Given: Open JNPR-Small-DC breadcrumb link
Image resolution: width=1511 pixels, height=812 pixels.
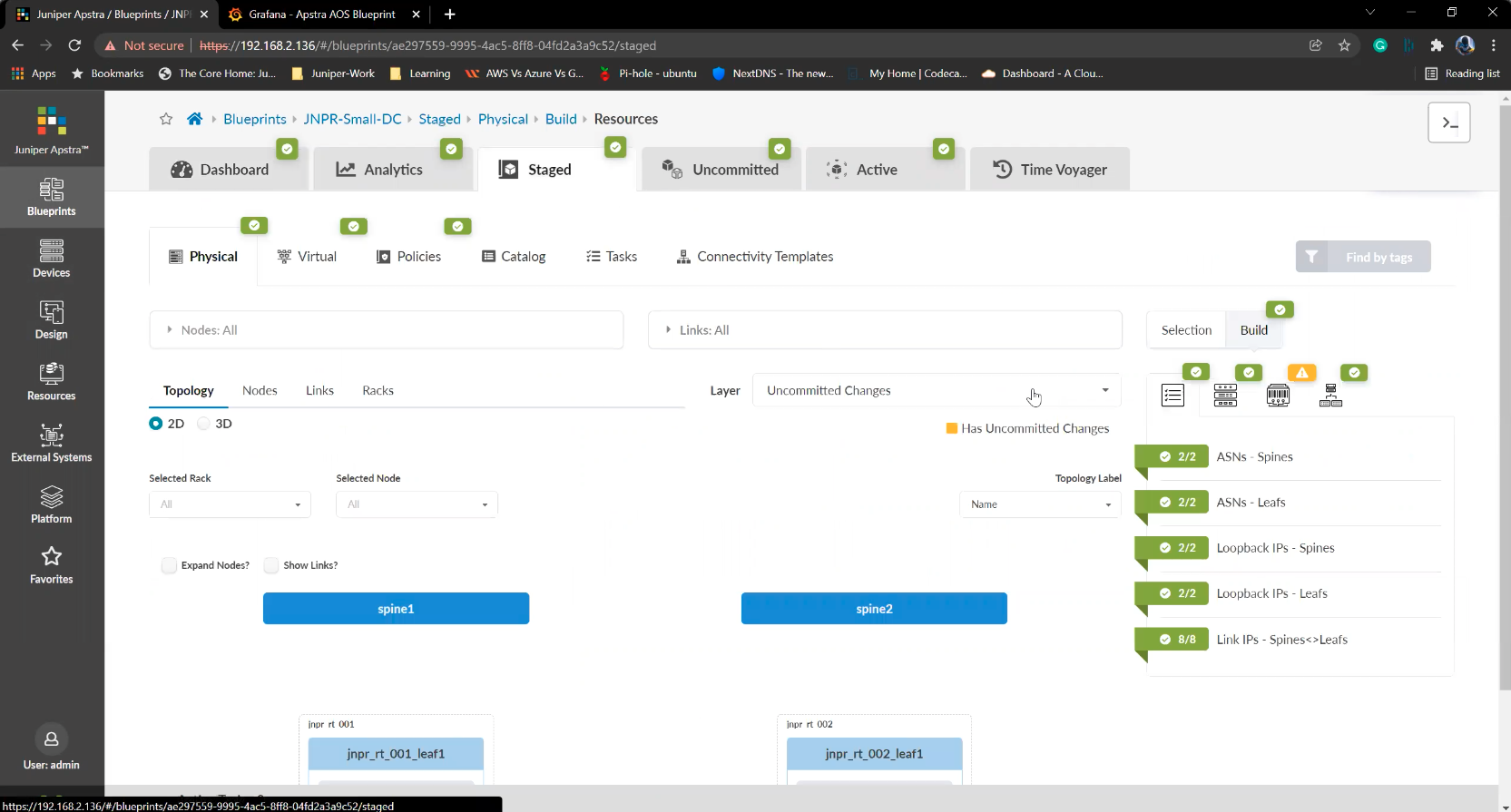Looking at the screenshot, I should tap(352, 119).
